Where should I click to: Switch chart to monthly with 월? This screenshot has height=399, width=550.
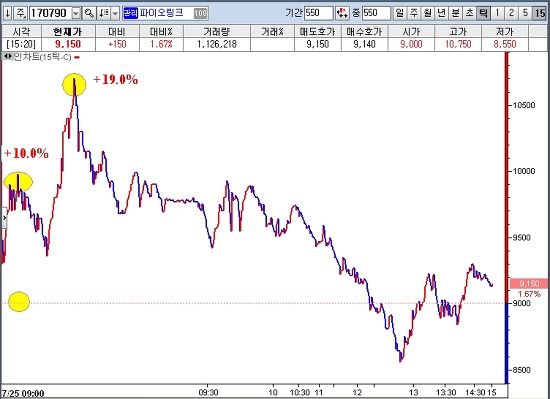[428, 13]
